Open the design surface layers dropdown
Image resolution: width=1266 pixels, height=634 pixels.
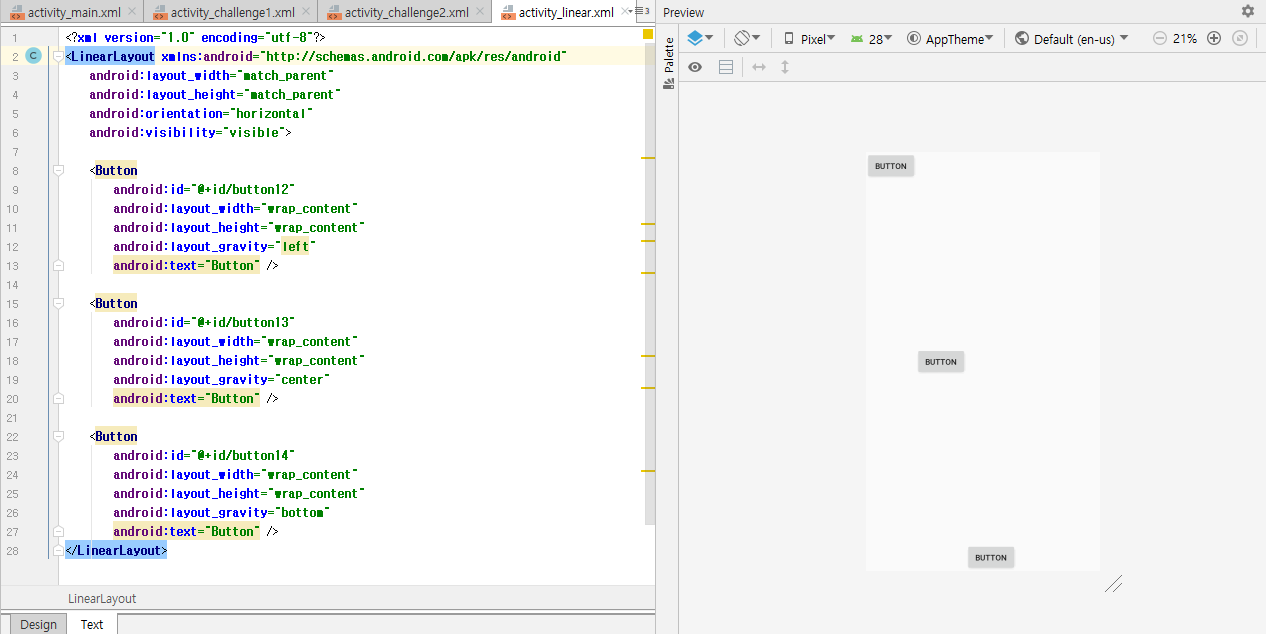(x=700, y=38)
